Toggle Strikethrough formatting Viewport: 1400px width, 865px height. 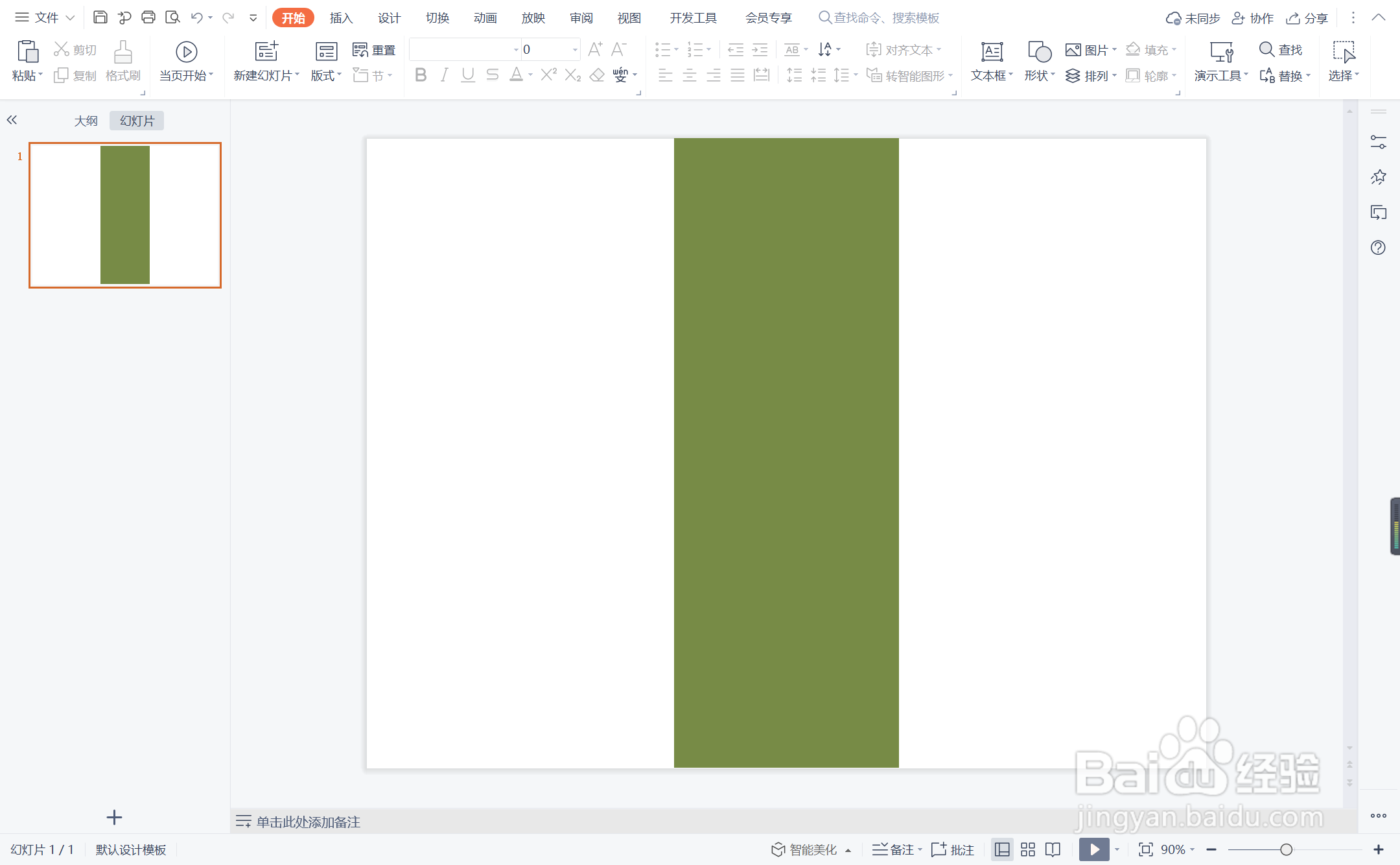[x=492, y=76]
